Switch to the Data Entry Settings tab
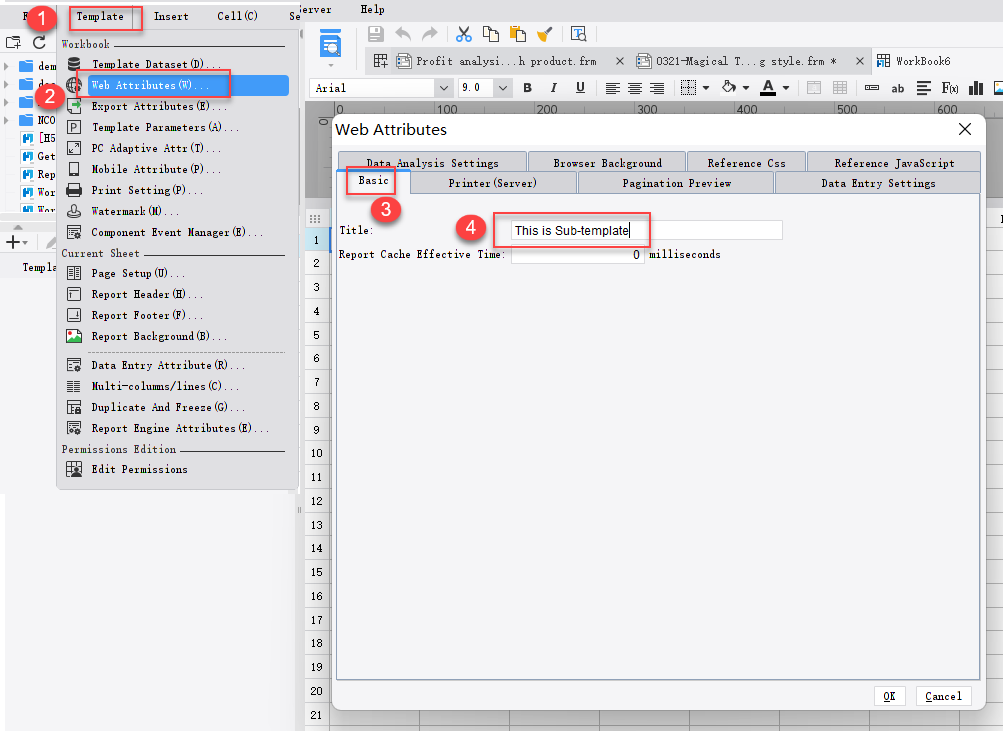The height and width of the screenshot is (731, 1003). 877,183
